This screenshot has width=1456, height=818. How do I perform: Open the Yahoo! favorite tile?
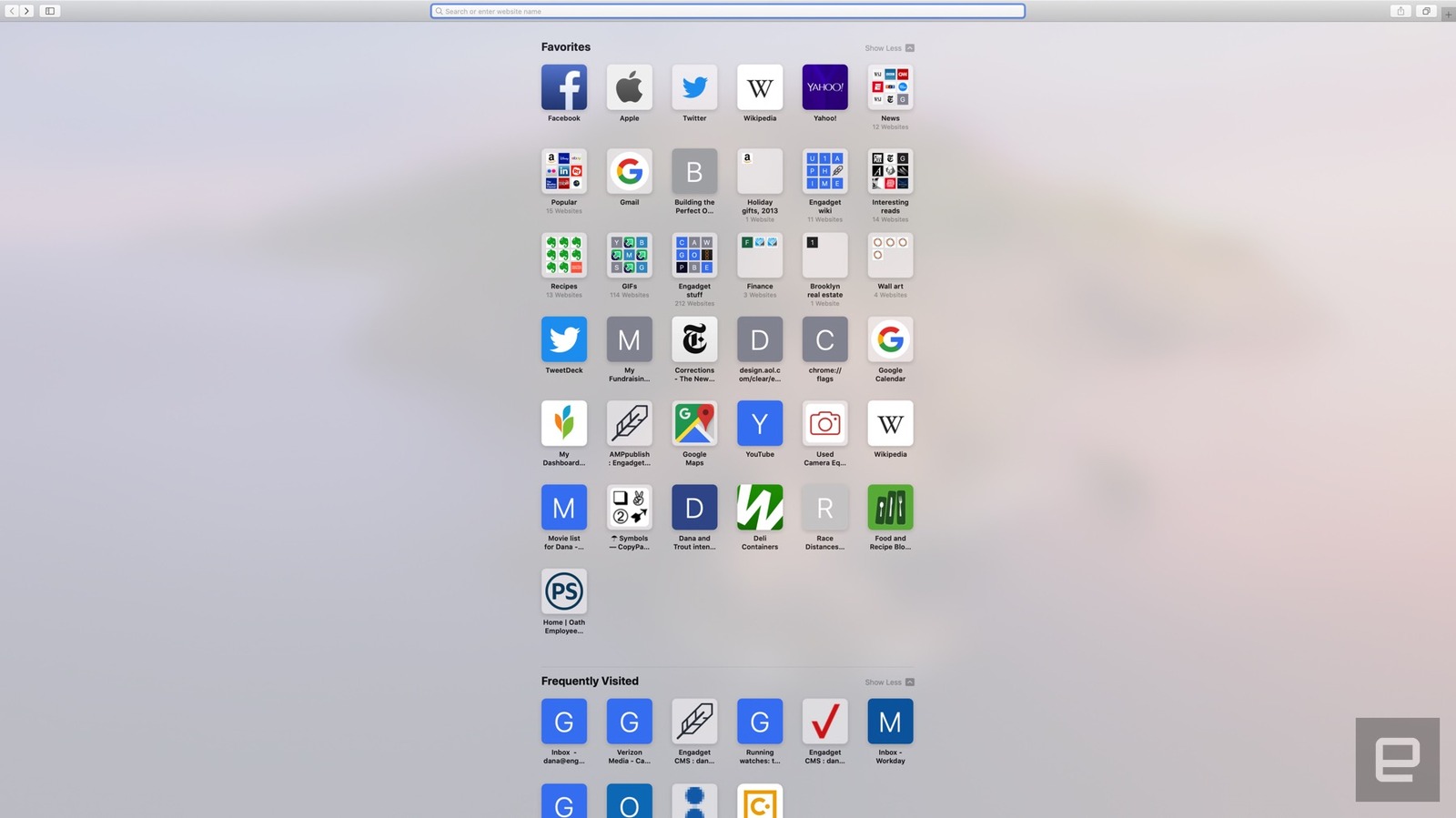pyautogui.click(x=824, y=87)
